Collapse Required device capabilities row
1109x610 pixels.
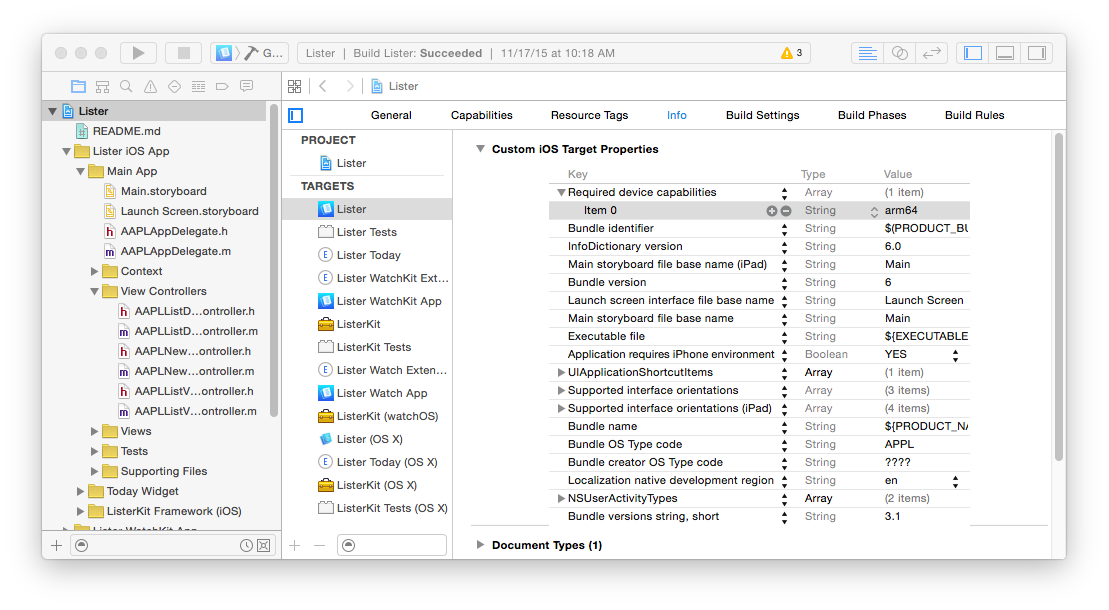point(561,193)
